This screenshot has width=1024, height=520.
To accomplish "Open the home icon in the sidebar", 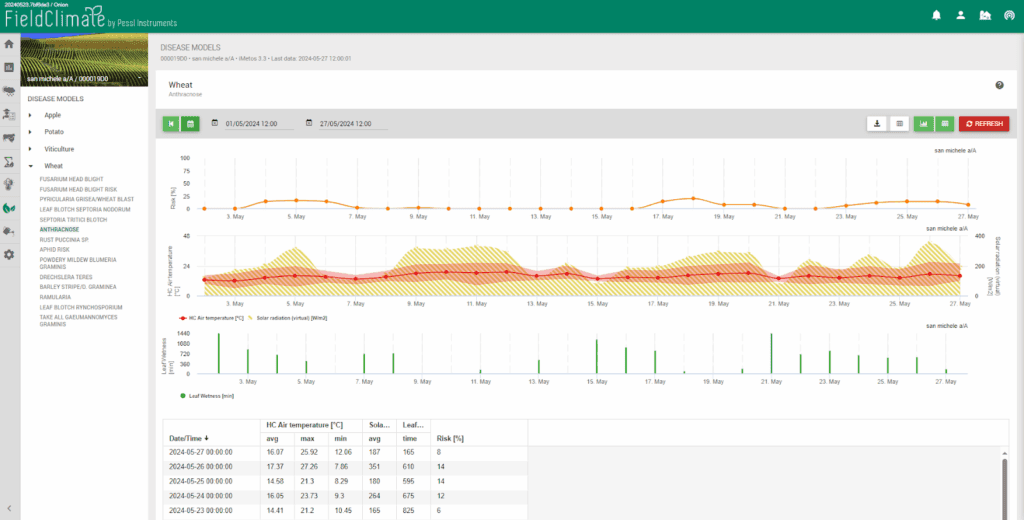I will (9, 44).
